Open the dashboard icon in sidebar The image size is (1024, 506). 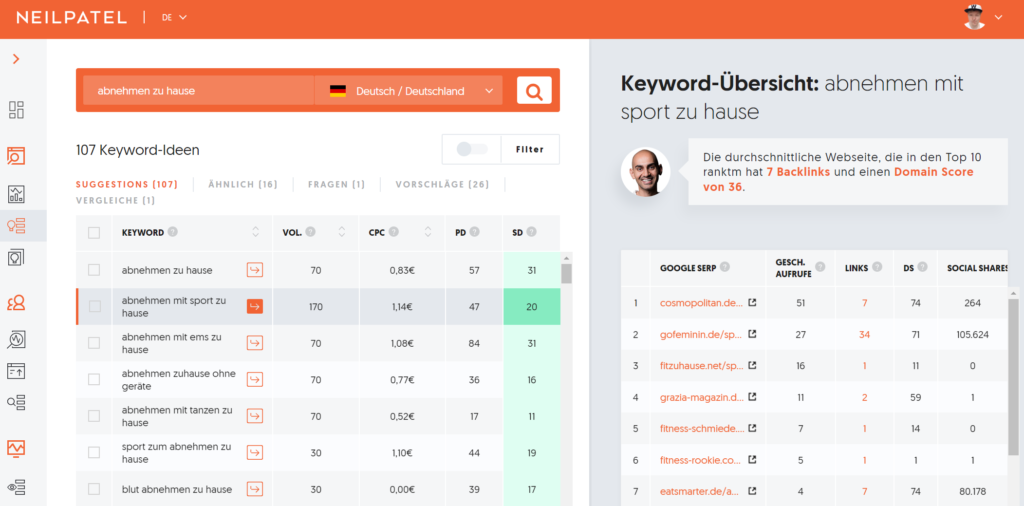[16, 110]
